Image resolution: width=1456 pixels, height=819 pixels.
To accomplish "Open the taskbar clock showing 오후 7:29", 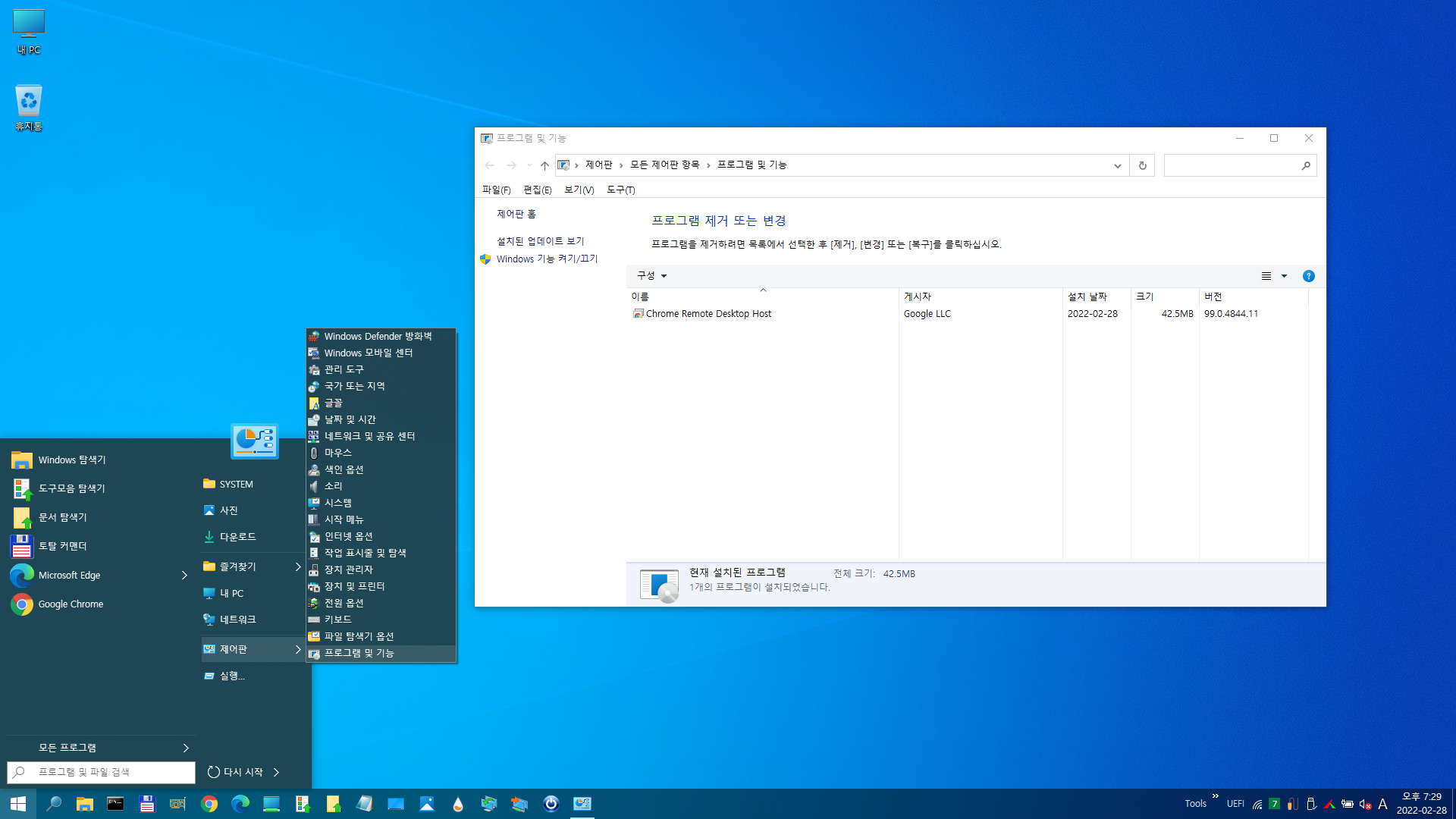I will pos(1421,804).
